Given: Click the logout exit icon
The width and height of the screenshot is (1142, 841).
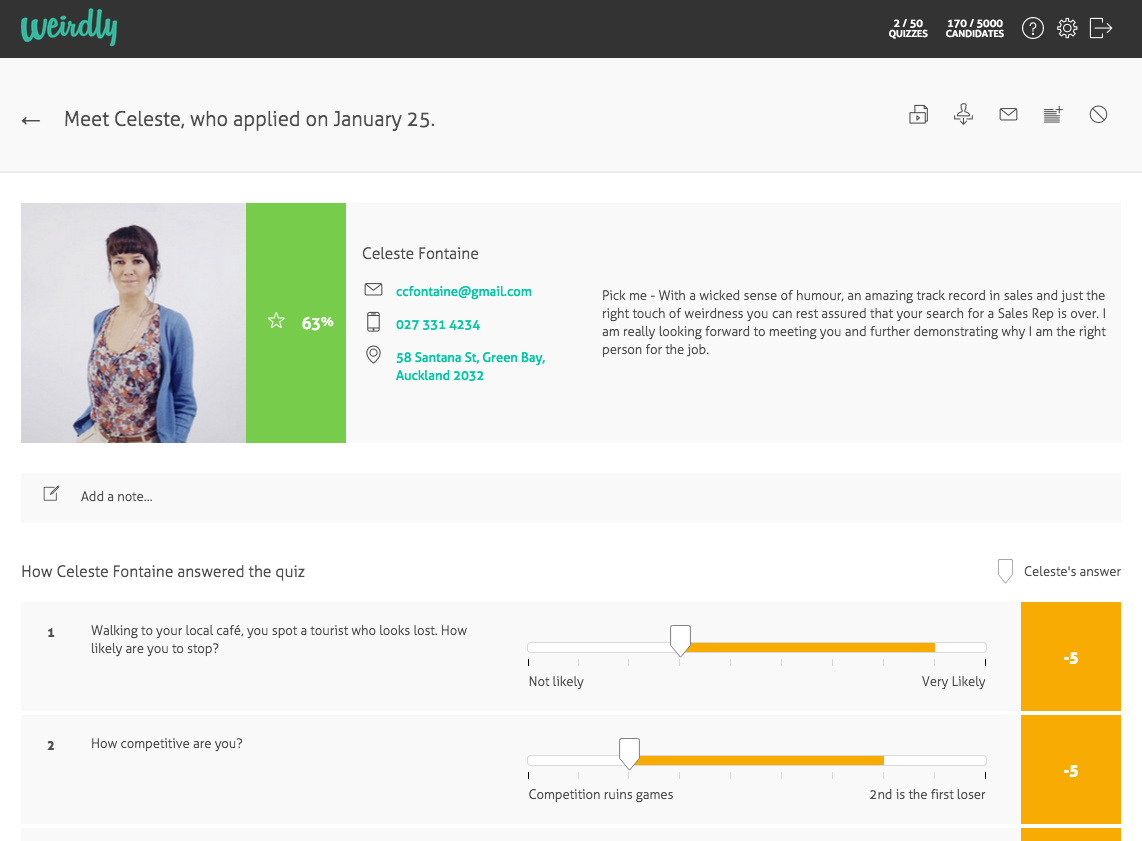Looking at the screenshot, I should click(x=1100, y=28).
